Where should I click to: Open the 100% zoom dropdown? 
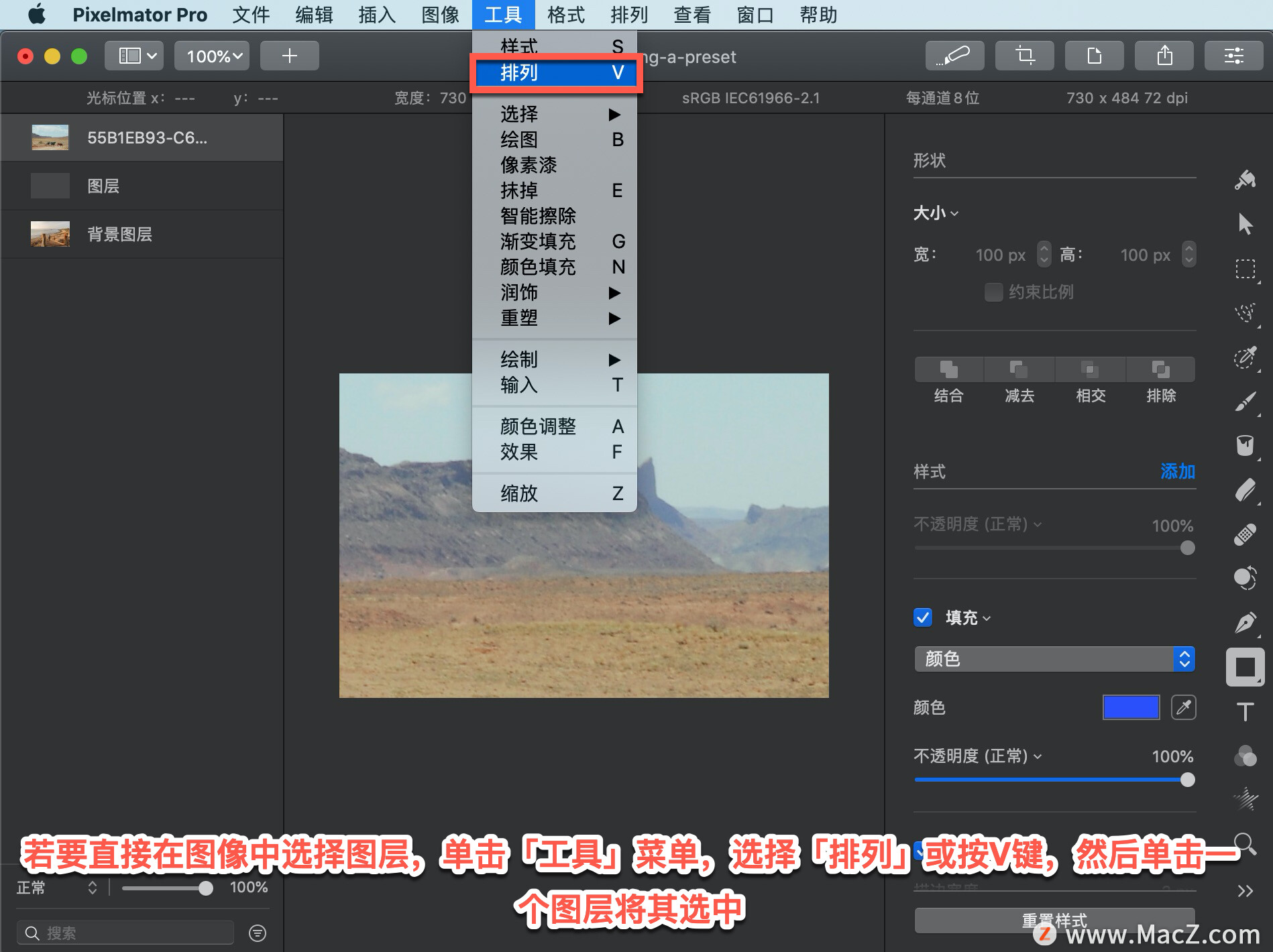tap(212, 56)
